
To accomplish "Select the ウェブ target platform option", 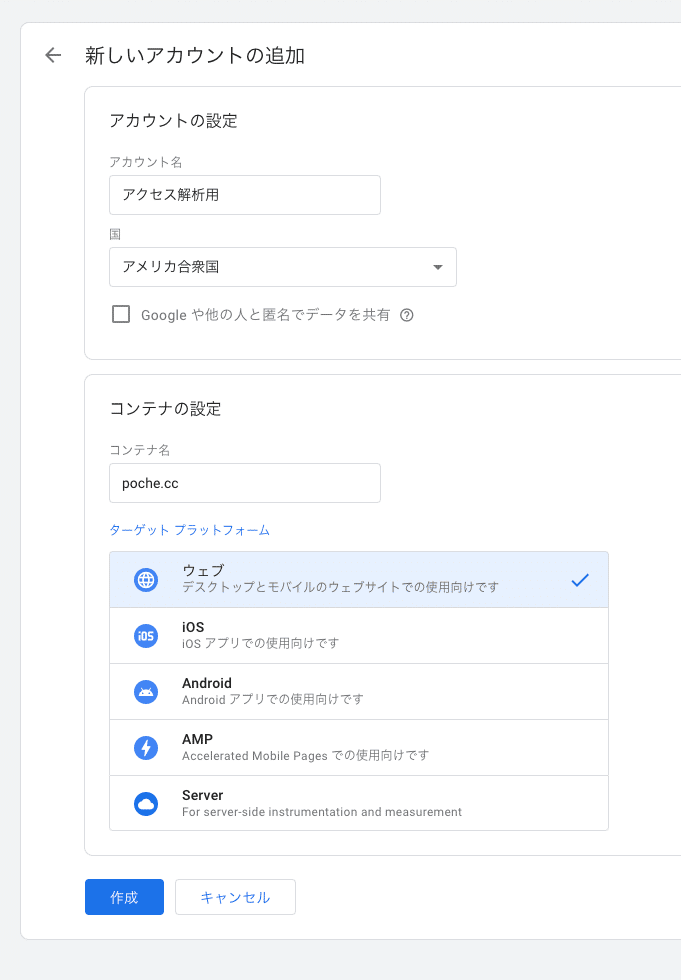I will (x=359, y=579).
